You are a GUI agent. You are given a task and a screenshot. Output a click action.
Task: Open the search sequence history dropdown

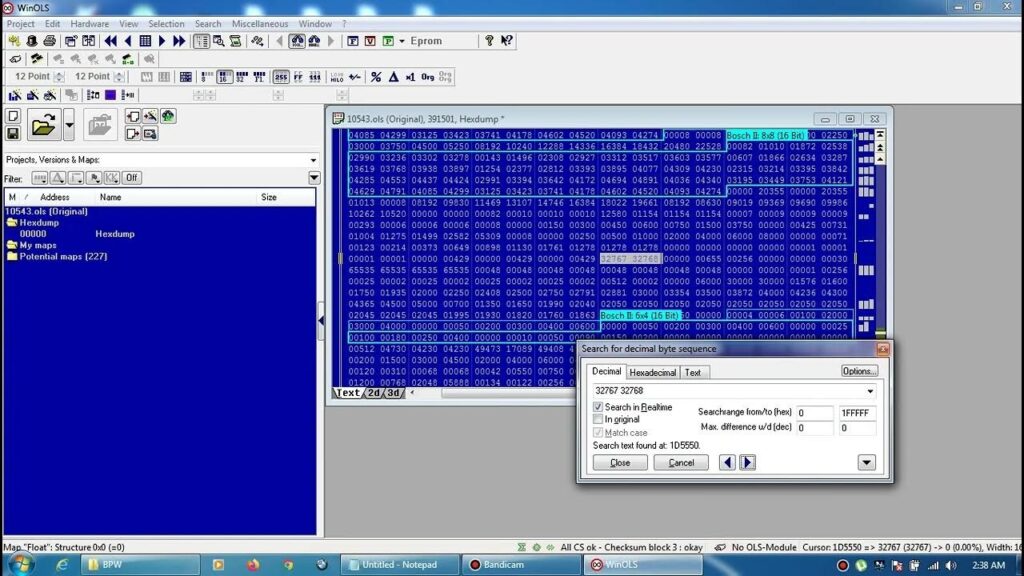click(x=870, y=391)
